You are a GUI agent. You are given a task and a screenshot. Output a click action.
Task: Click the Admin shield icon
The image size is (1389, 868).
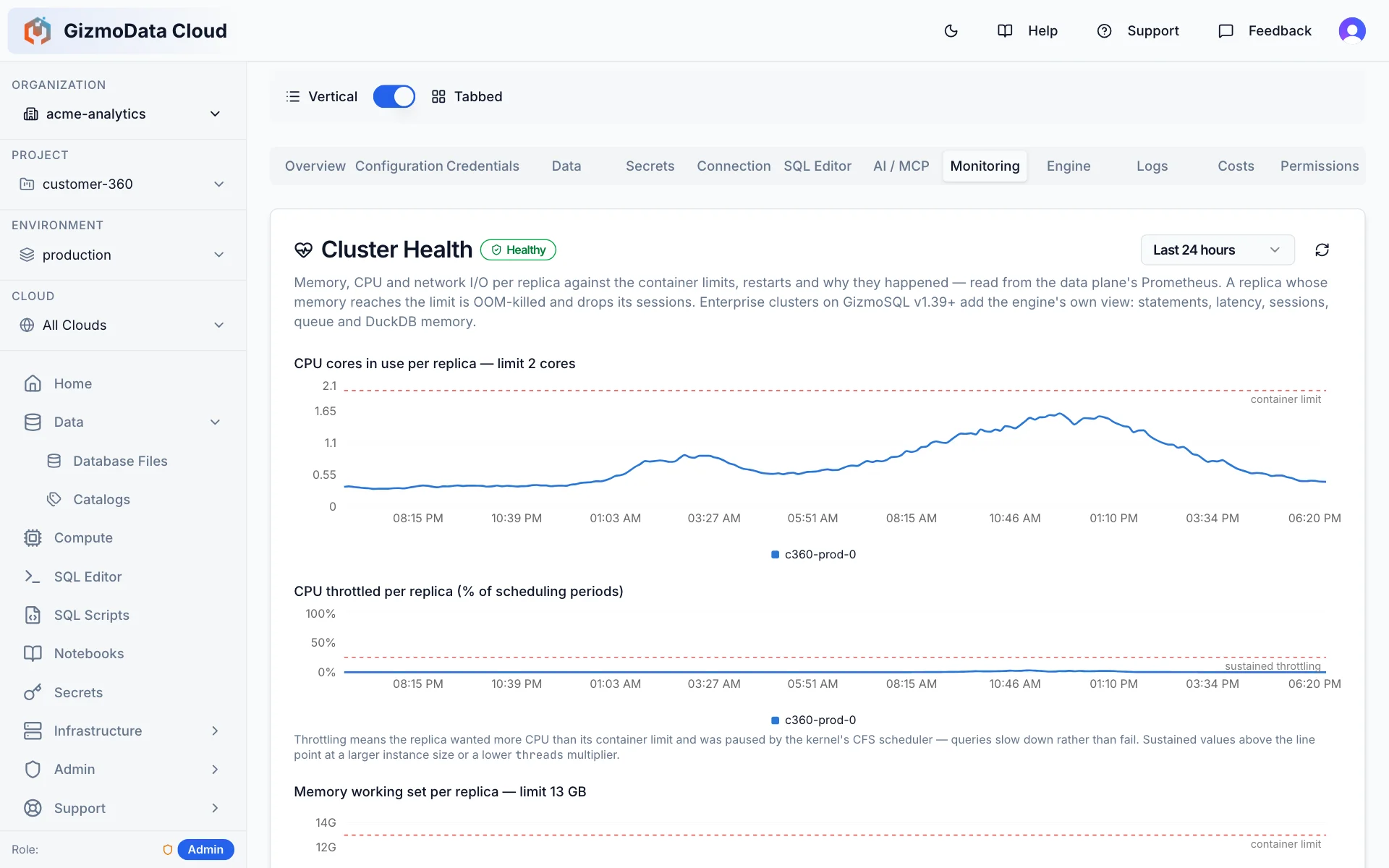(33, 769)
